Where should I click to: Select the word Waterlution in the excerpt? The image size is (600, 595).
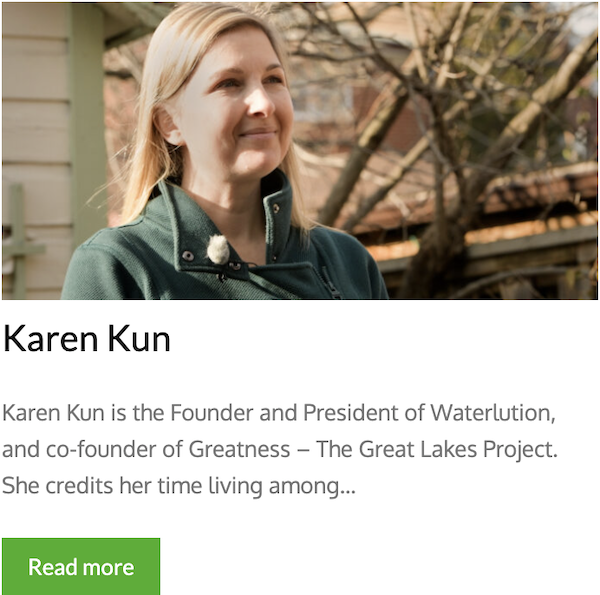click(x=493, y=412)
